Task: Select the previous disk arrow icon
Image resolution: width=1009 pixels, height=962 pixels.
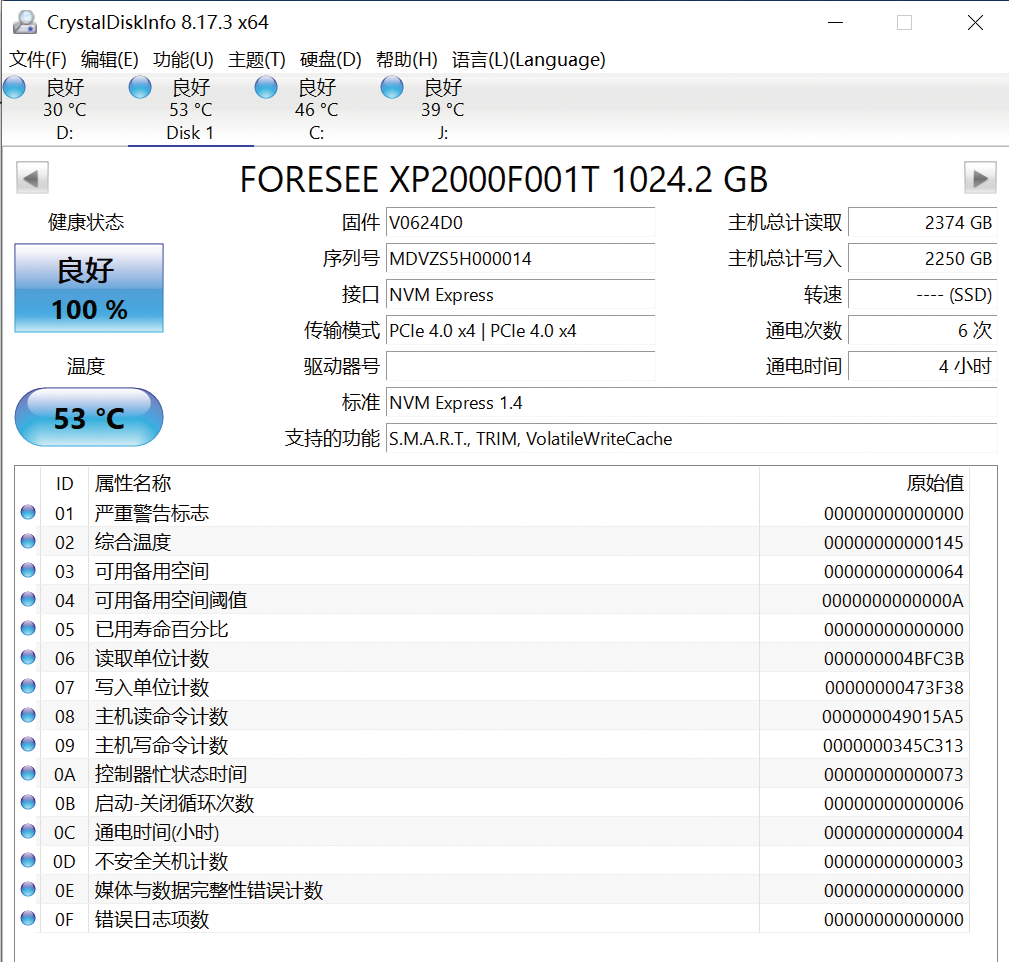Action: coord(31,177)
